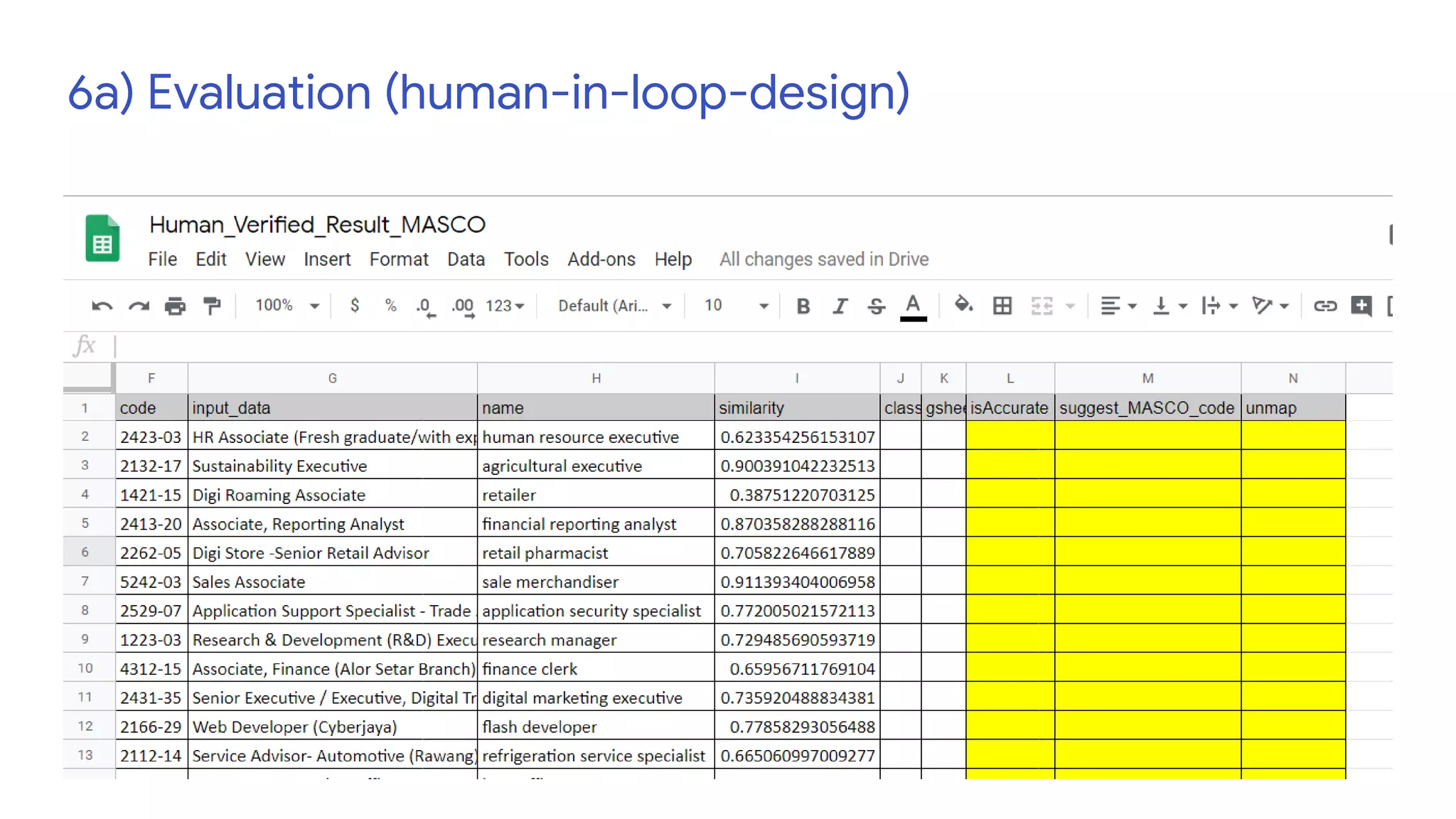Viewport: 1456px width, 819px height.
Task: Click the Insert comment icon
Action: (1361, 306)
